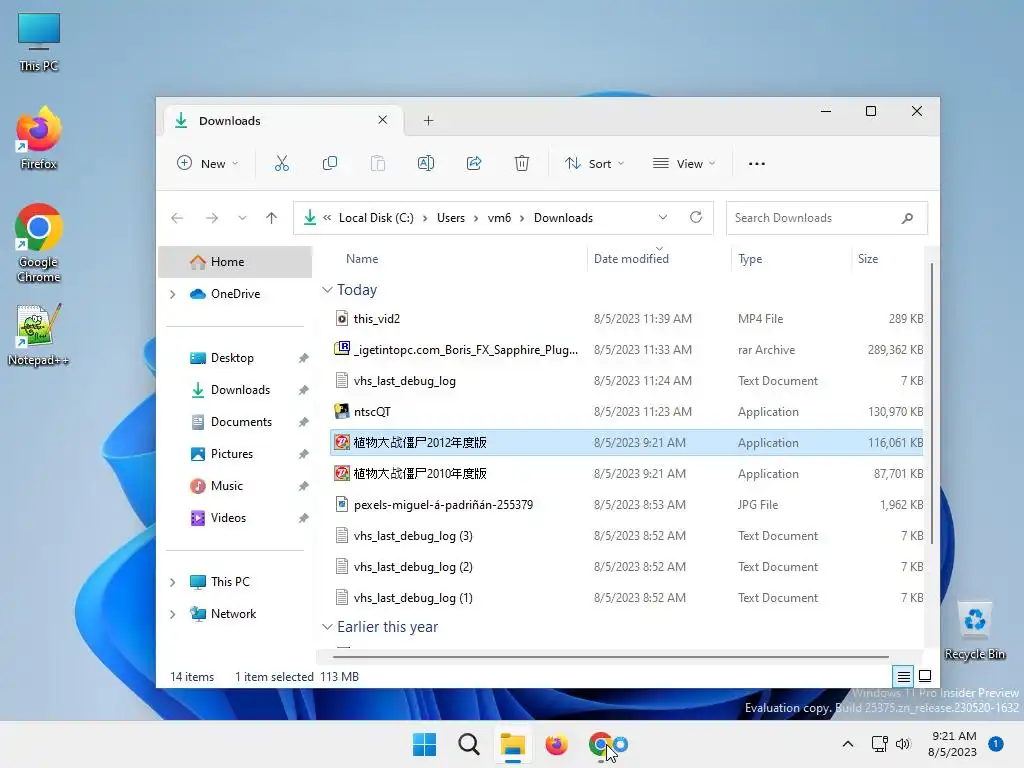
Task: Open the New dropdown menu
Action: pos(208,163)
